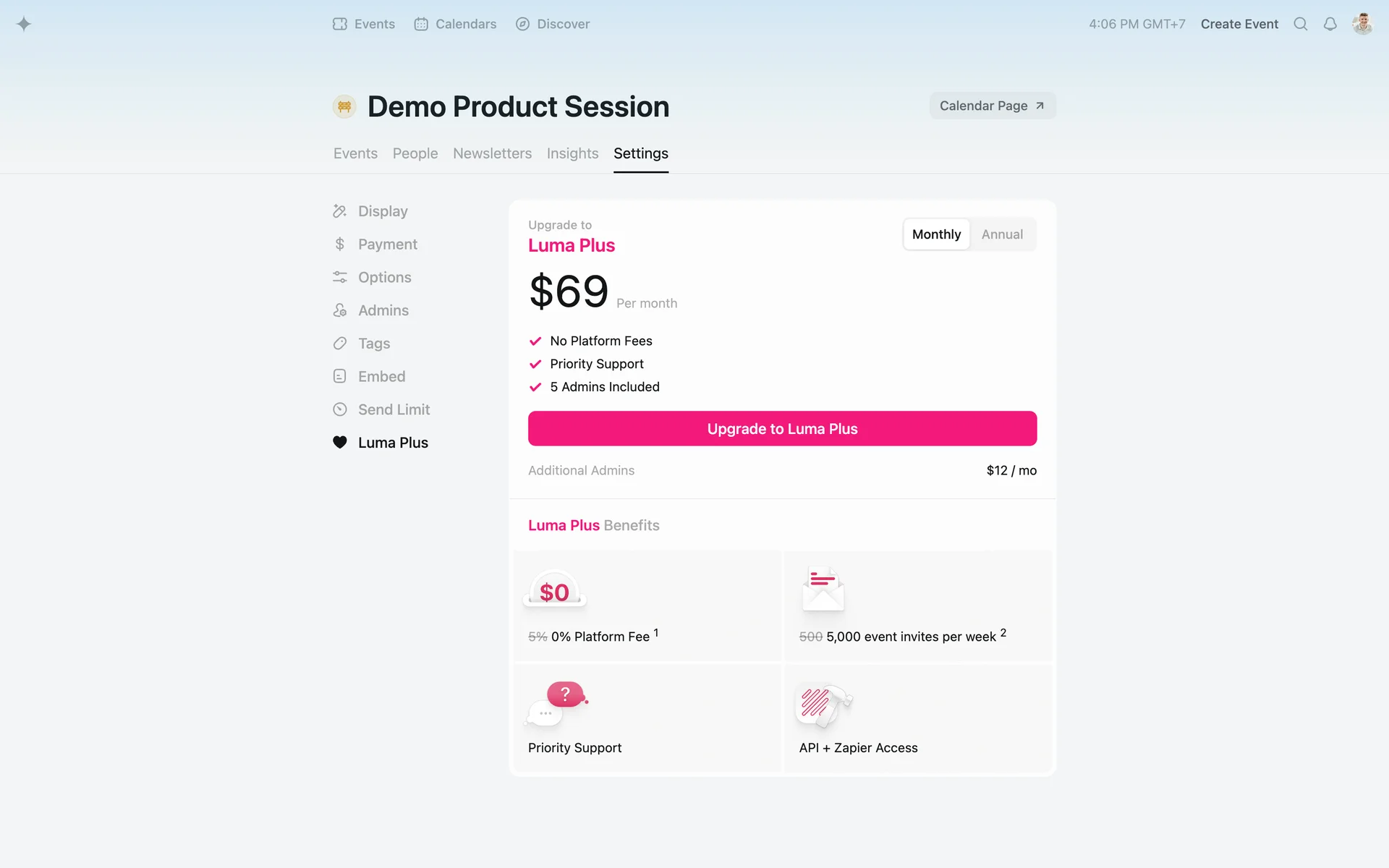1389x868 pixels.
Task: Click the user profile avatar
Action: point(1362,24)
